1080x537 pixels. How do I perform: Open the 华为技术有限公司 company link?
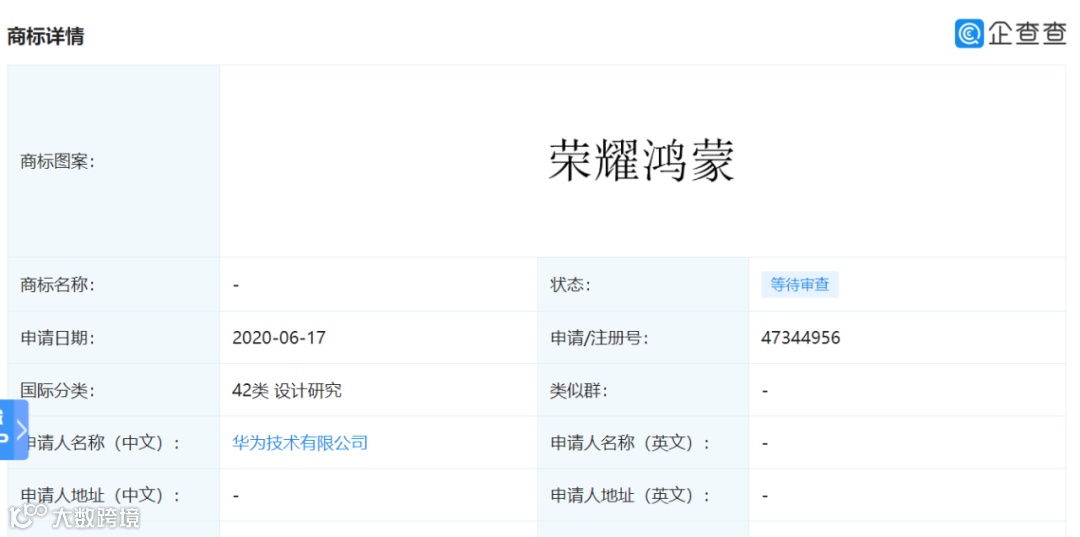coord(300,443)
